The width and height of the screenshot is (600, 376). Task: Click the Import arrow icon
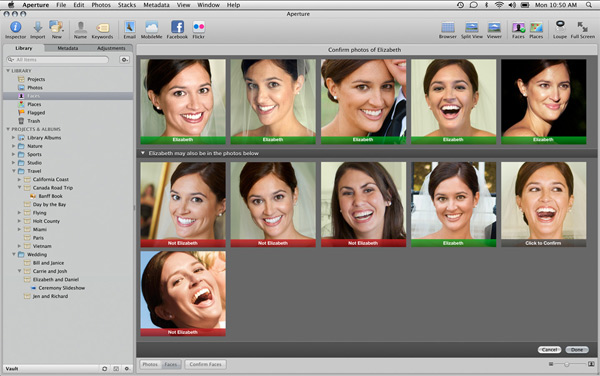pos(38,27)
